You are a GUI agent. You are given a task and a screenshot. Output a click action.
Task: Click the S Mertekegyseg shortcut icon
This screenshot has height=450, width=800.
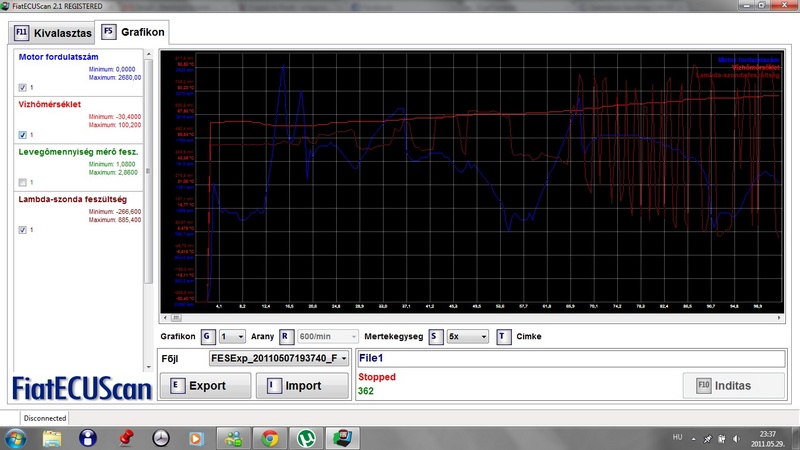coord(435,336)
